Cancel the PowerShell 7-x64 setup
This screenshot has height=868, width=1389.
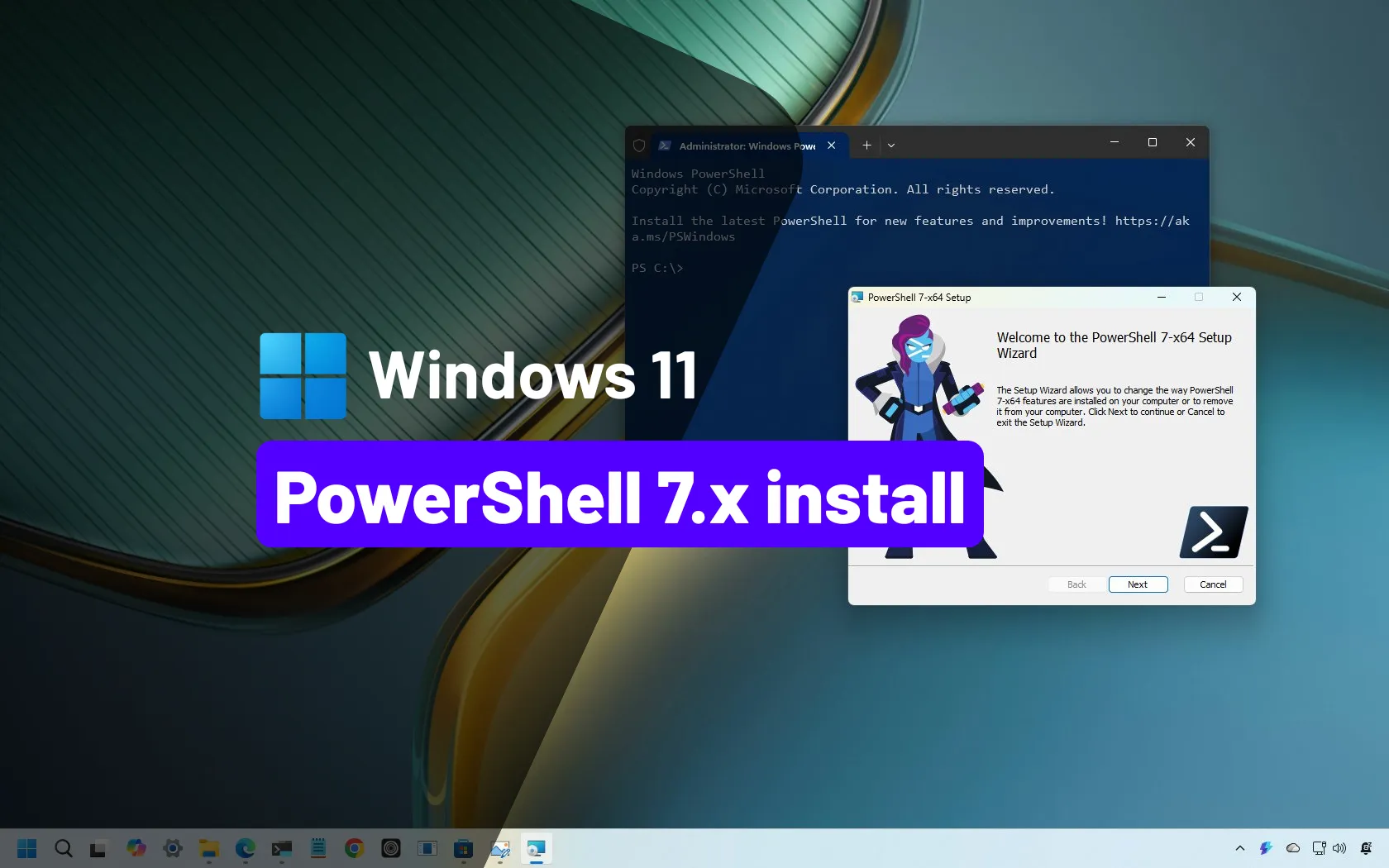pyautogui.click(x=1213, y=584)
